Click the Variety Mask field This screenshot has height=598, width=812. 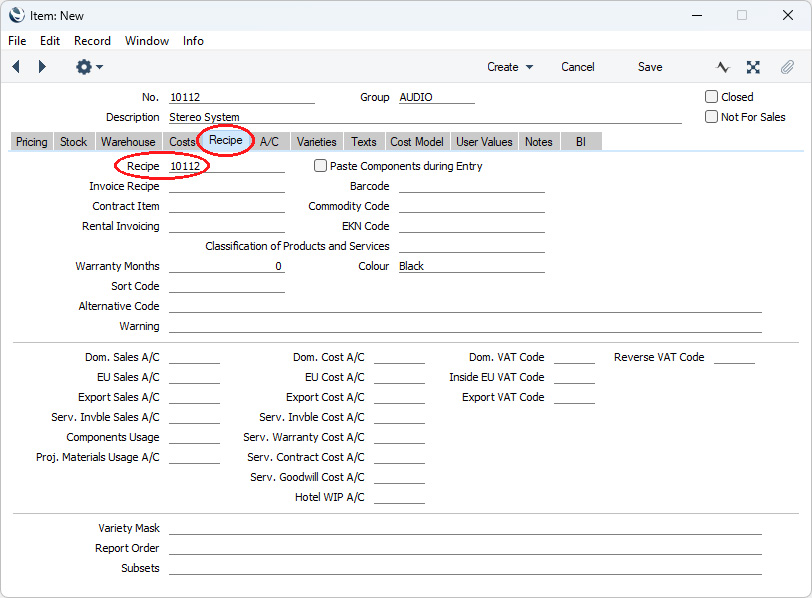tap(465, 528)
